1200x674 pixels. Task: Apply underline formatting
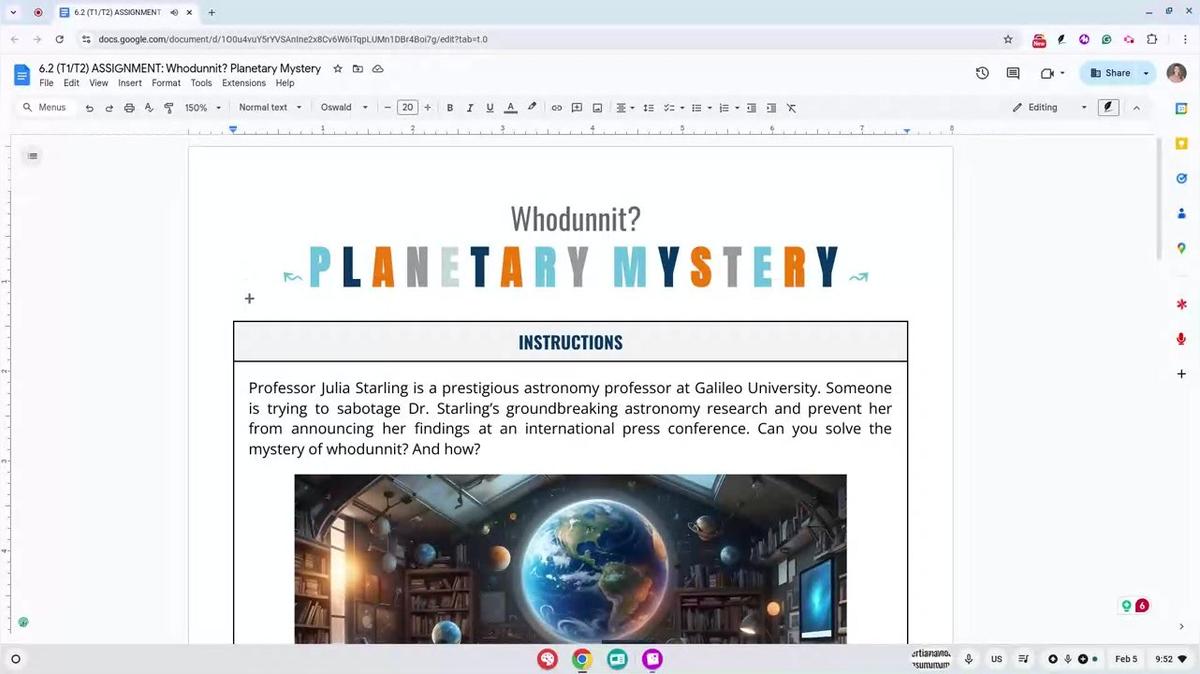489,107
